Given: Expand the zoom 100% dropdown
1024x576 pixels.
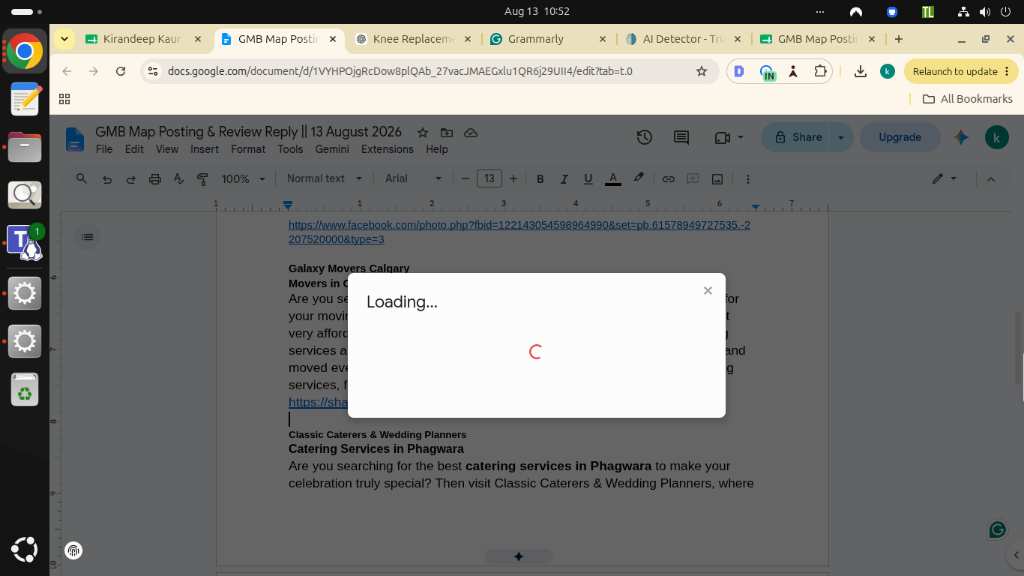Looking at the screenshot, I should [x=243, y=179].
